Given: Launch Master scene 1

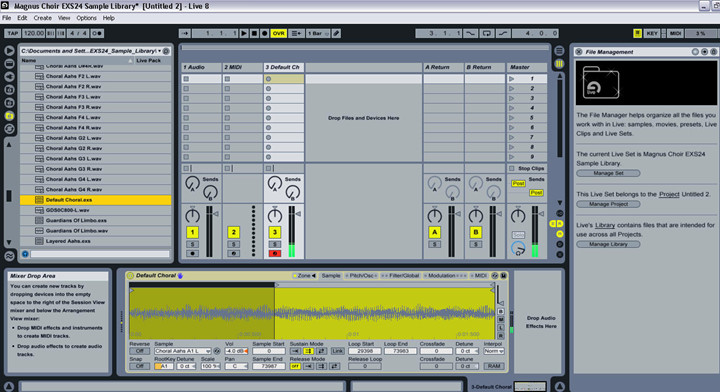Looking at the screenshot, I should tap(512, 78).
